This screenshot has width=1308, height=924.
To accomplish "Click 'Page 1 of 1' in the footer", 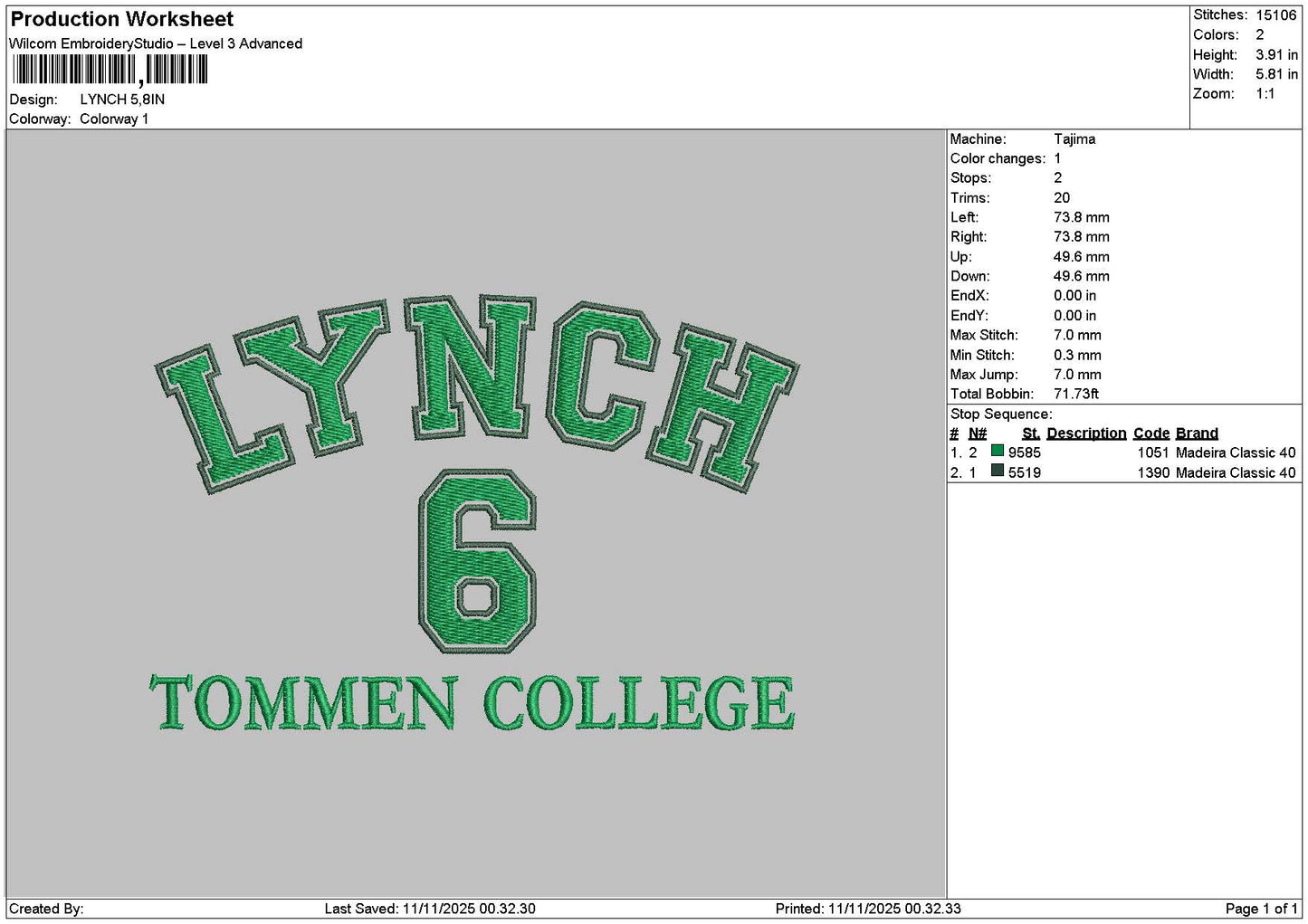I will (x=1261, y=909).
